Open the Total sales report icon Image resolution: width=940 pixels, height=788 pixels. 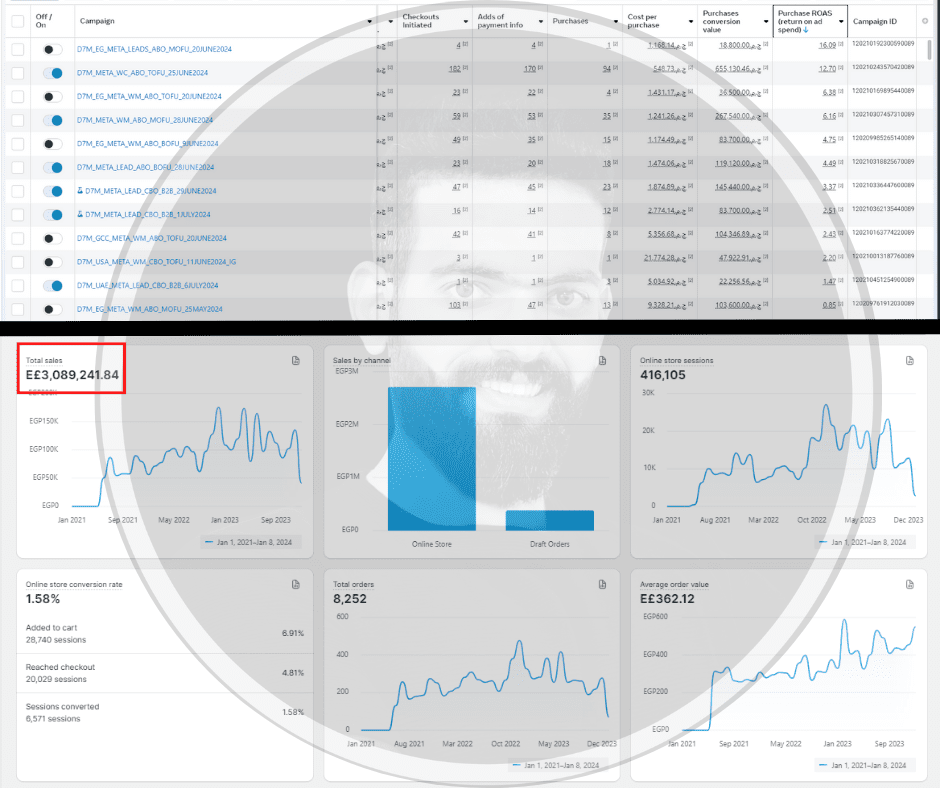point(296,360)
